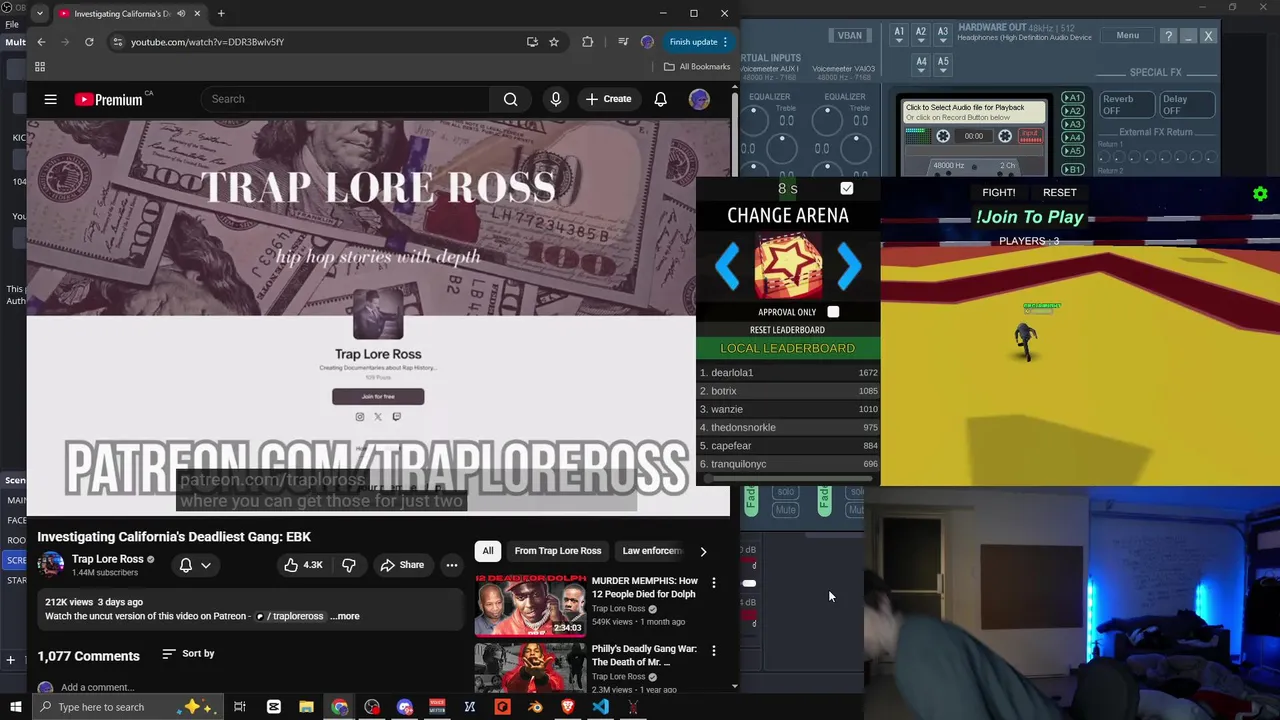Open options for Philly's Deadliest Gang War video
This screenshot has height=720, width=1280.
click(x=714, y=650)
